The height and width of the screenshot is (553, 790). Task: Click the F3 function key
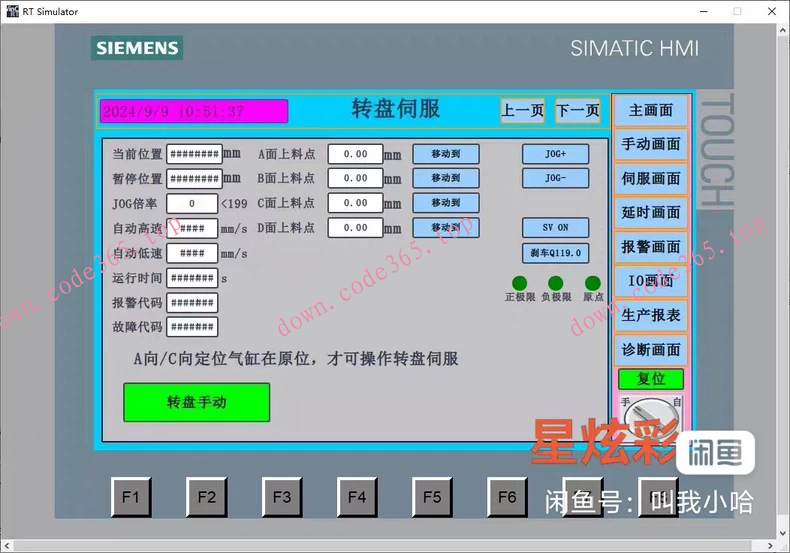(x=282, y=497)
